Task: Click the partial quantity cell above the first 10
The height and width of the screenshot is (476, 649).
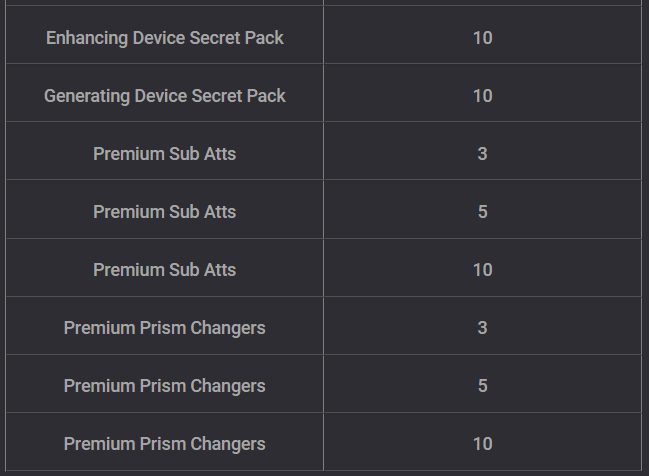Action: (483, 2)
